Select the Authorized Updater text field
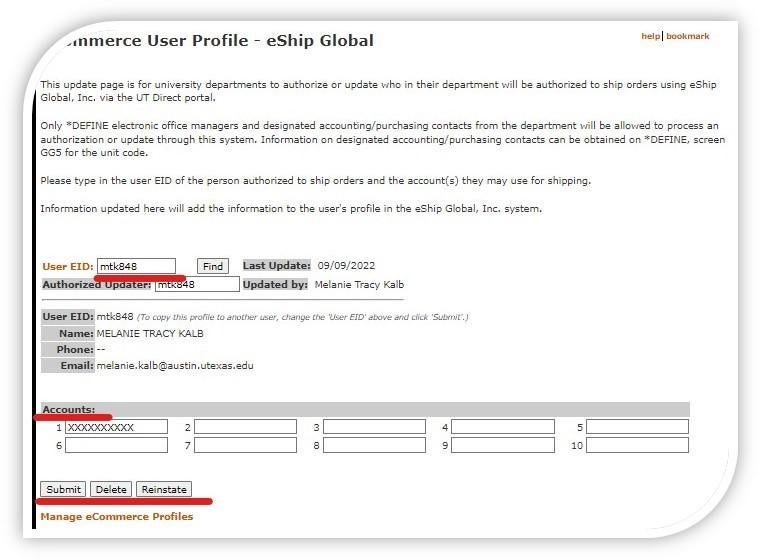The image size is (760, 560). (x=197, y=285)
